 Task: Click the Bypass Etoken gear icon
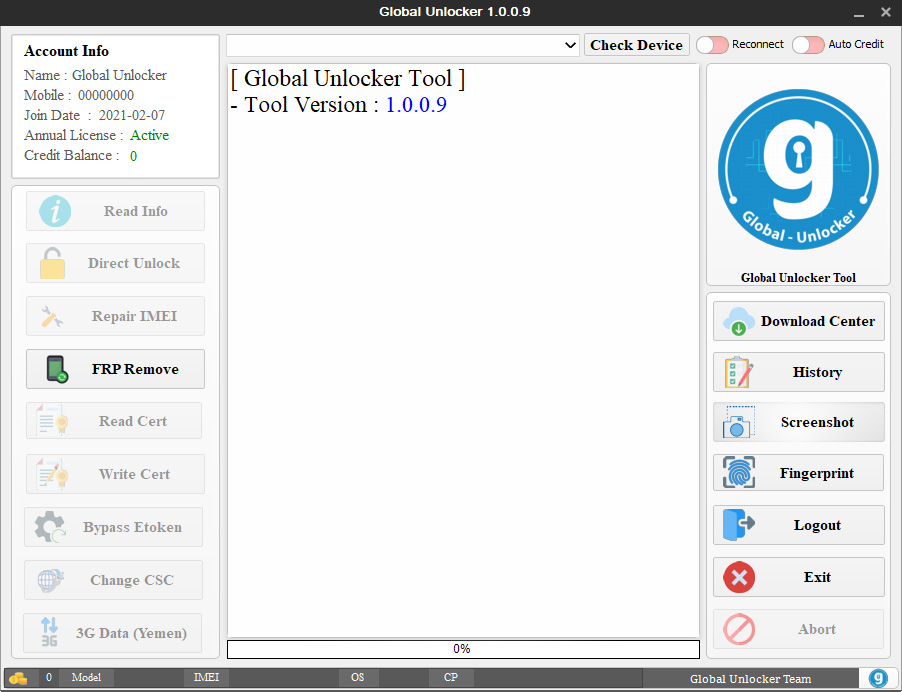(50, 527)
